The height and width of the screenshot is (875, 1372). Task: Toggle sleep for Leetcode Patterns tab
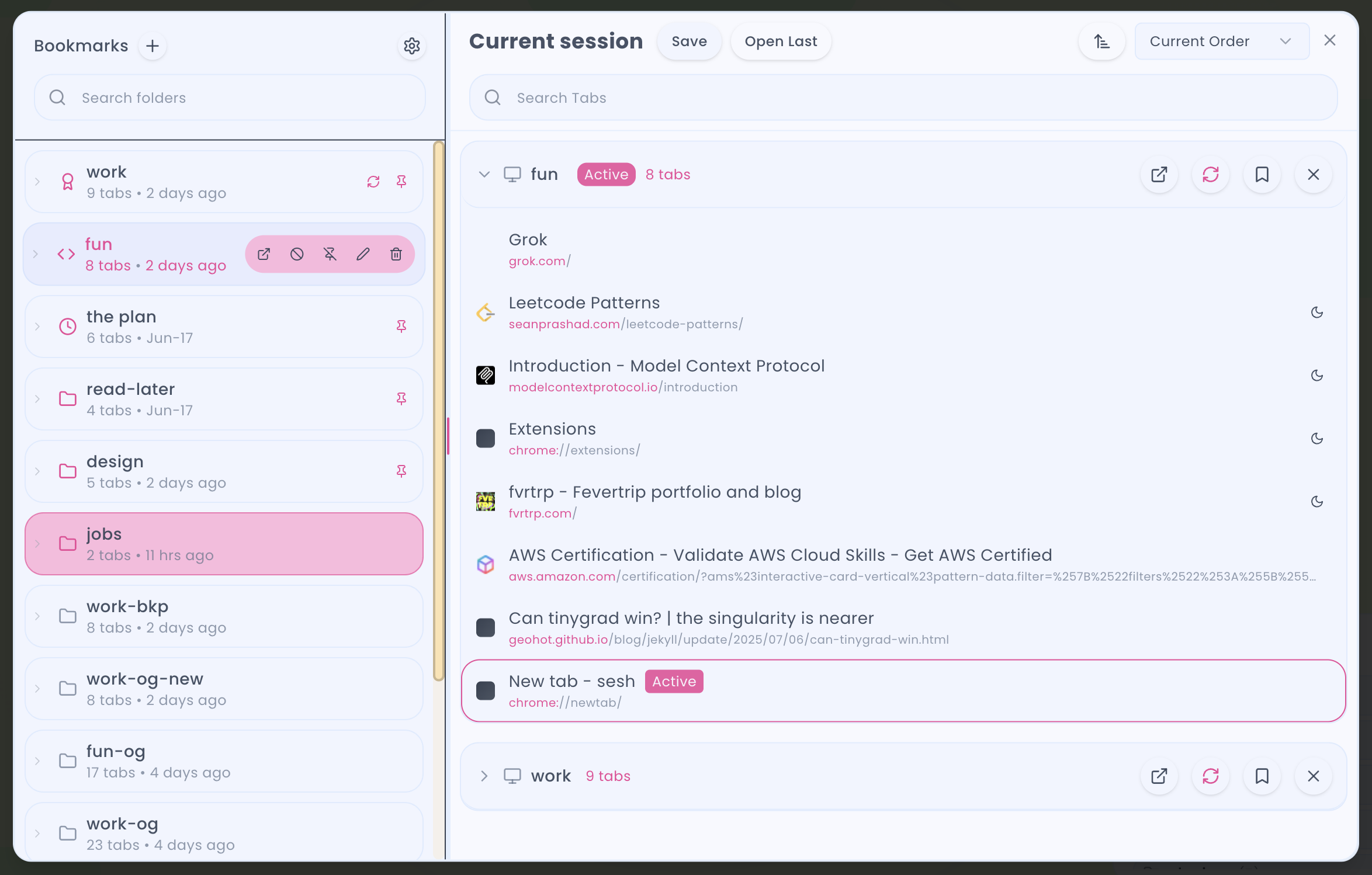(x=1317, y=312)
